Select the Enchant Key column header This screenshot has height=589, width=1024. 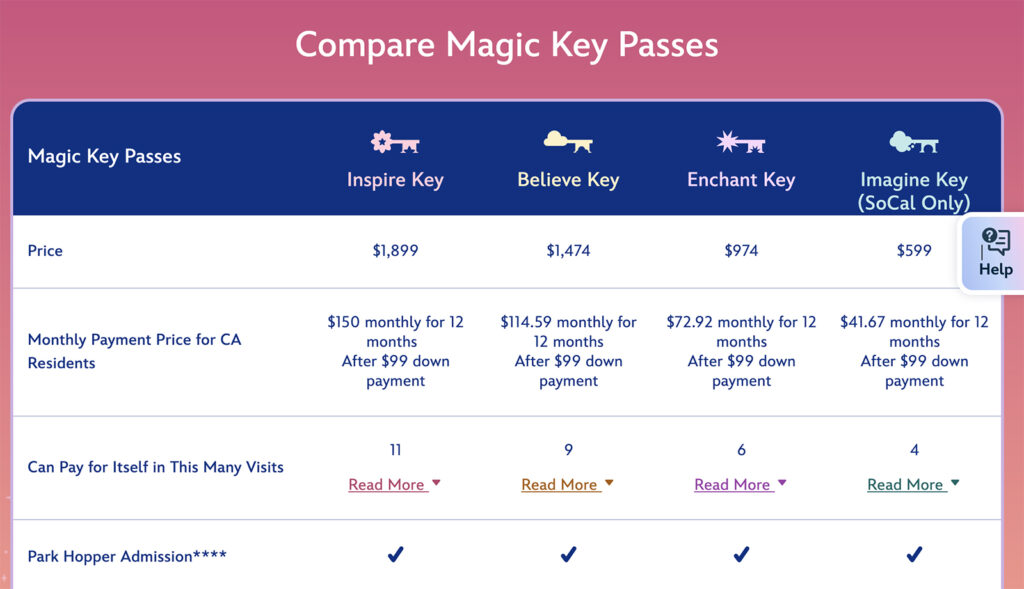[x=741, y=181]
